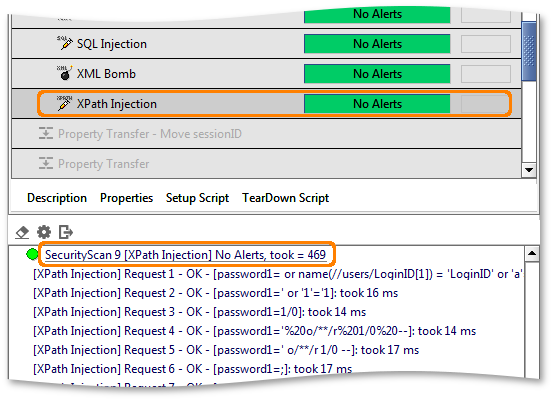
Task: Select the XPath Injection scan row
Action: [266, 104]
